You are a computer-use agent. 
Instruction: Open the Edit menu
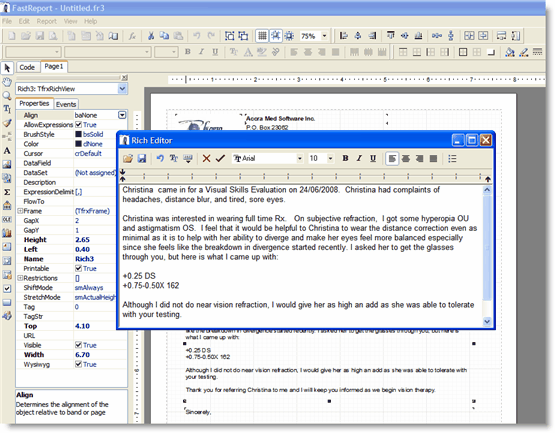(x=24, y=21)
